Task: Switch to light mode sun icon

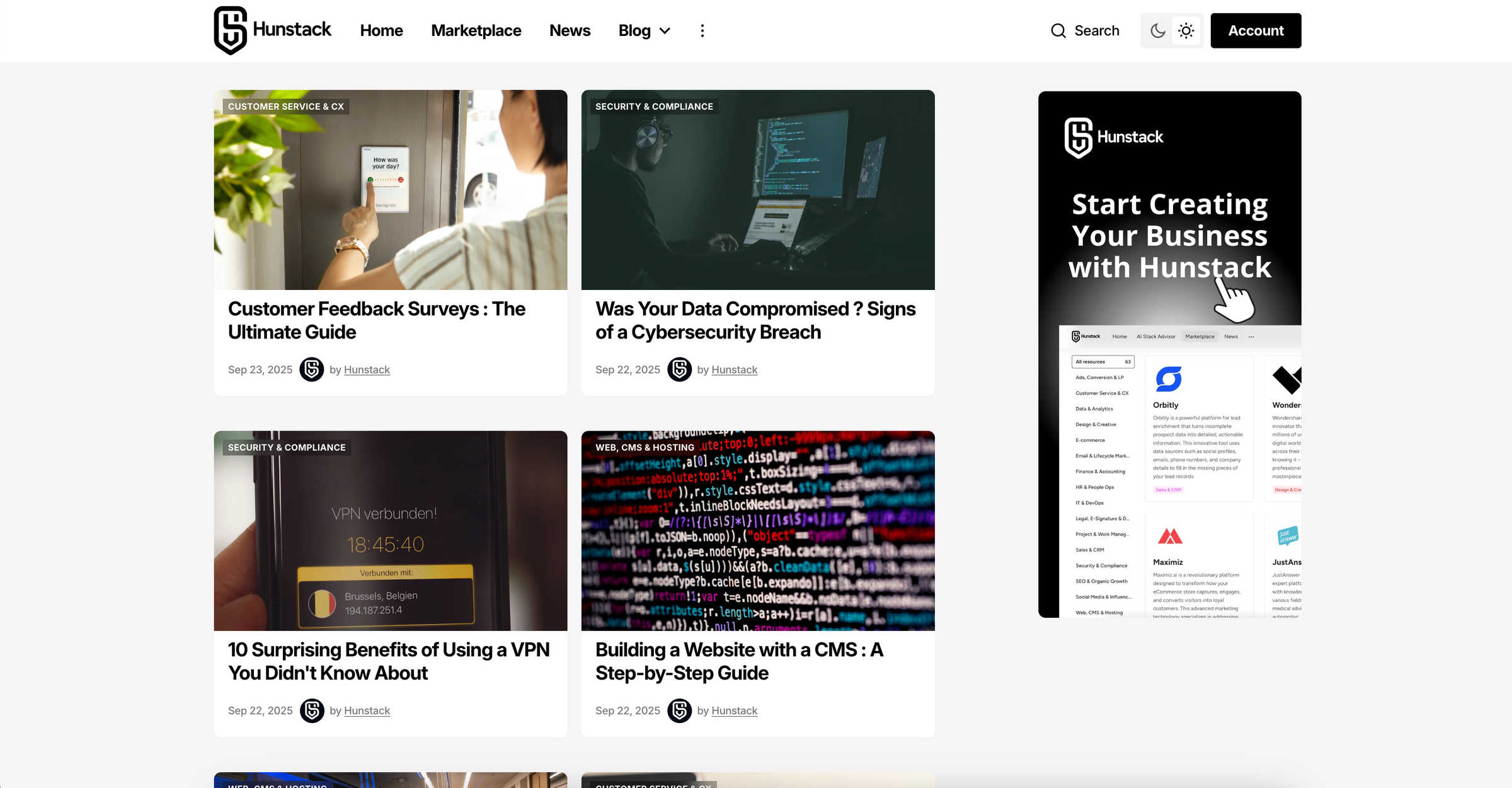Action: point(1186,30)
